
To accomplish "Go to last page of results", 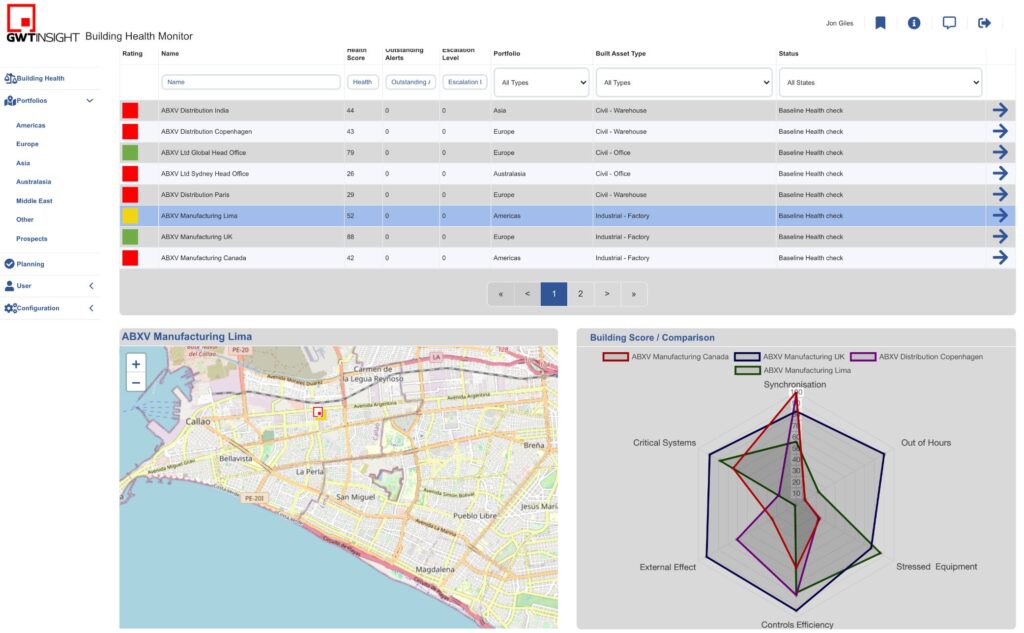I will [x=633, y=294].
